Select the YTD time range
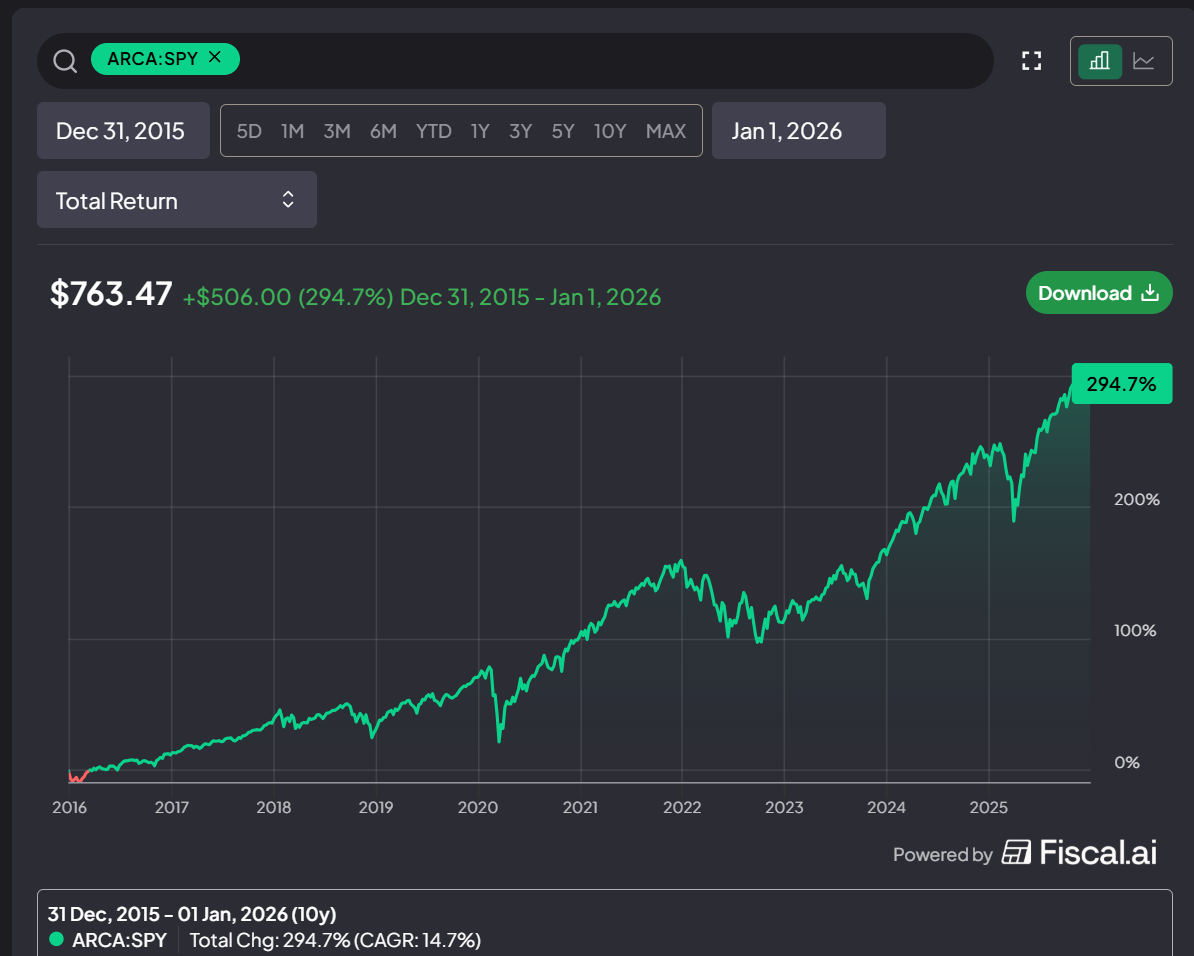The width and height of the screenshot is (1194, 956). click(x=433, y=131)
